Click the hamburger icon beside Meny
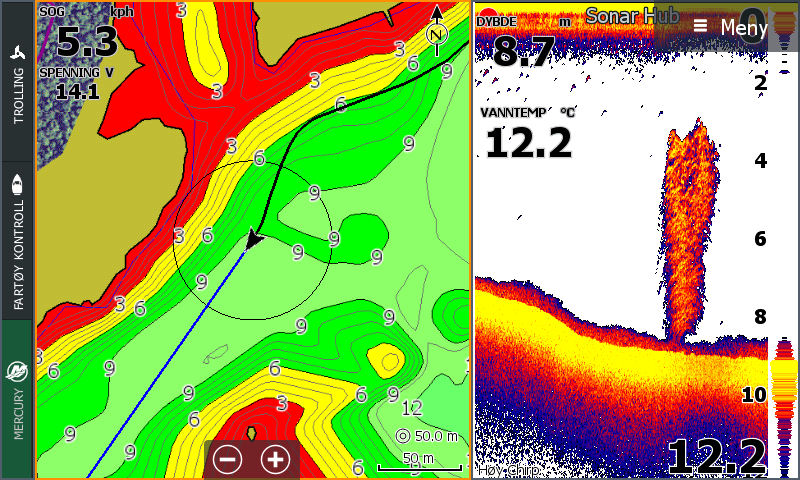 [x=700, y=26]
